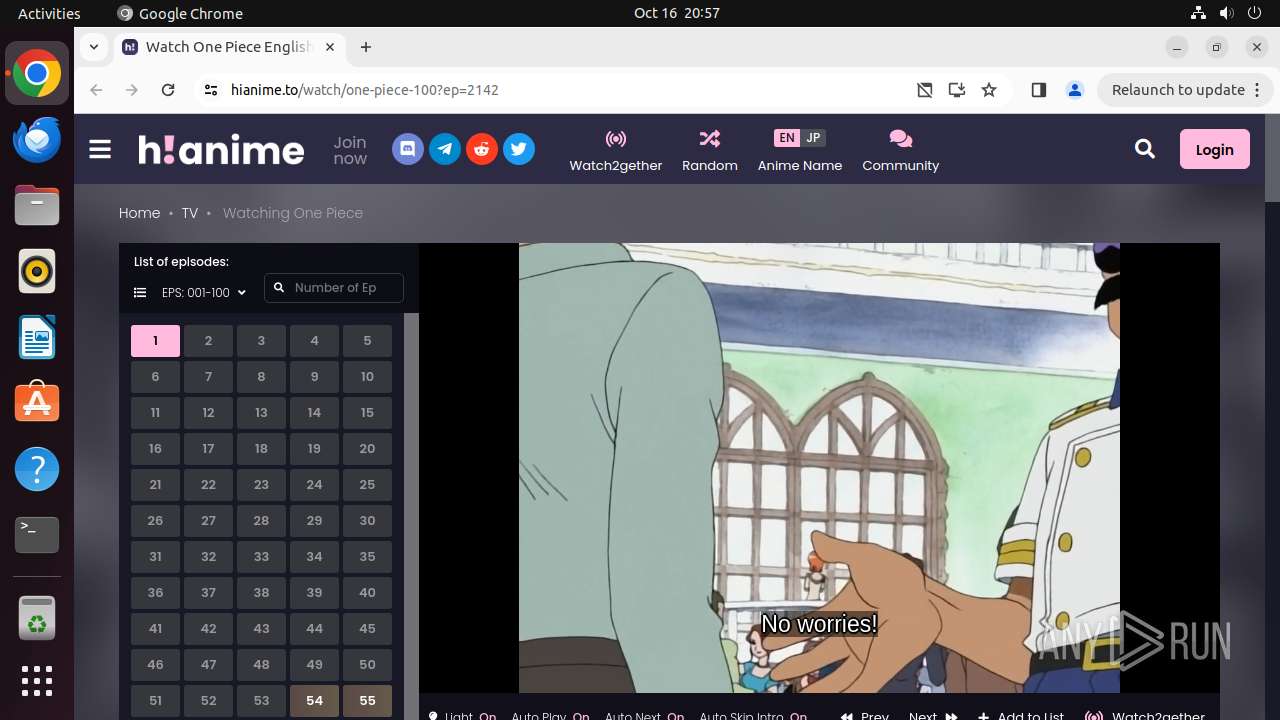Open the Chrome tab search dropdown
Image resolution: width=1280 pixels, height=720 pixels.
pos(94,47)
